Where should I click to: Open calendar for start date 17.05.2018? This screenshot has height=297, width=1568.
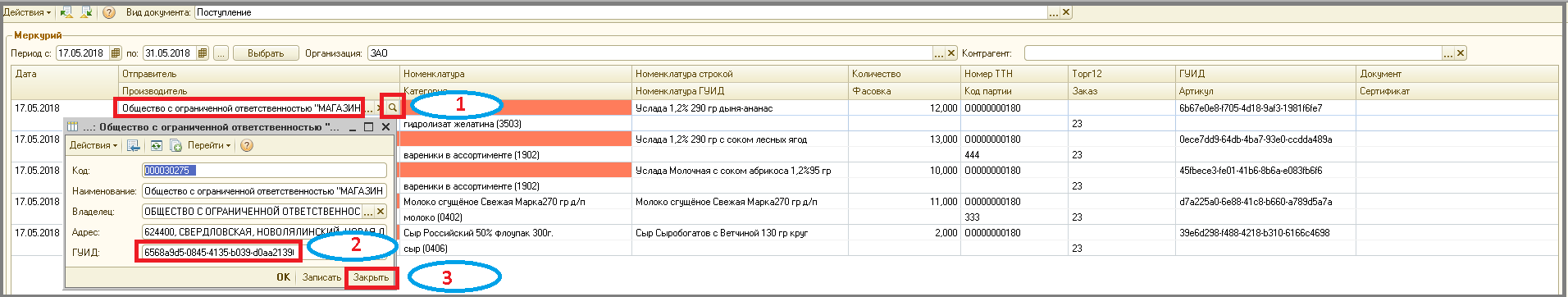(116, 53)
